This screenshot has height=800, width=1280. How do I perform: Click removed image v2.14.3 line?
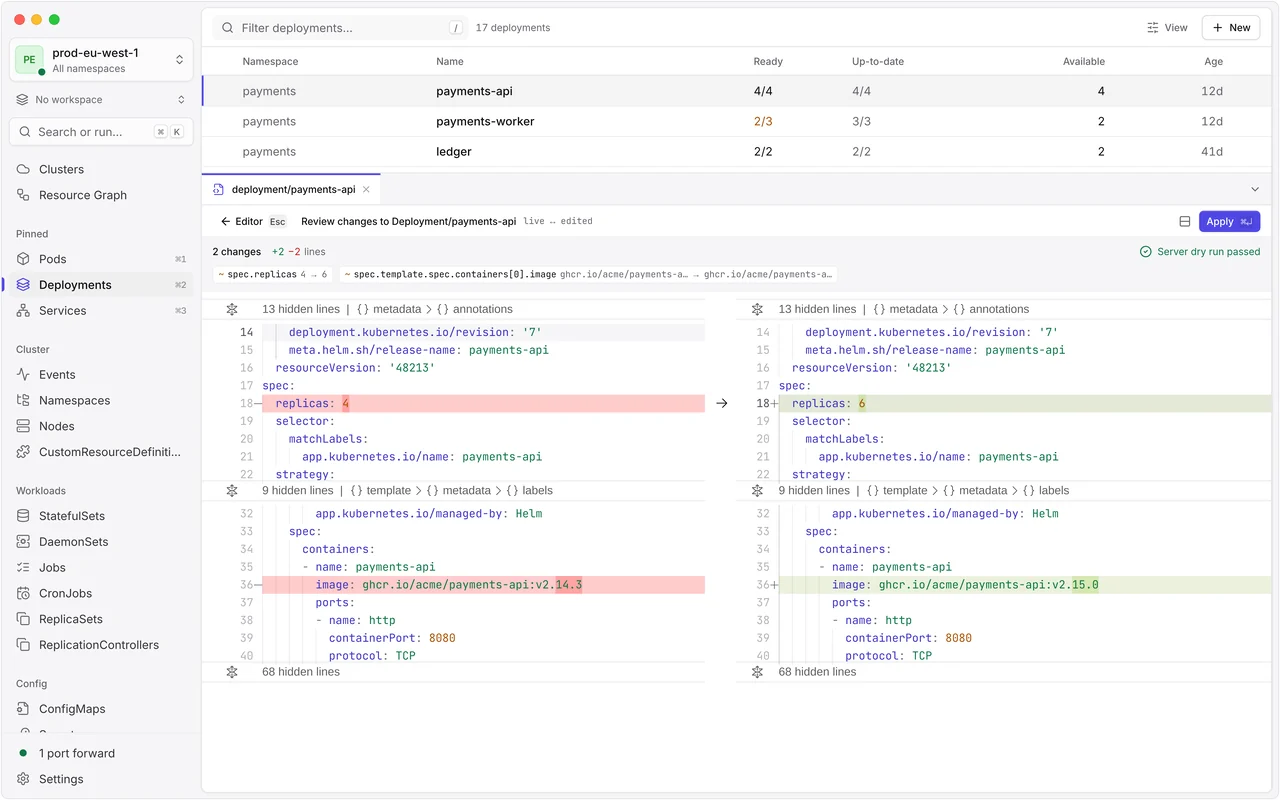pos(483,585)
